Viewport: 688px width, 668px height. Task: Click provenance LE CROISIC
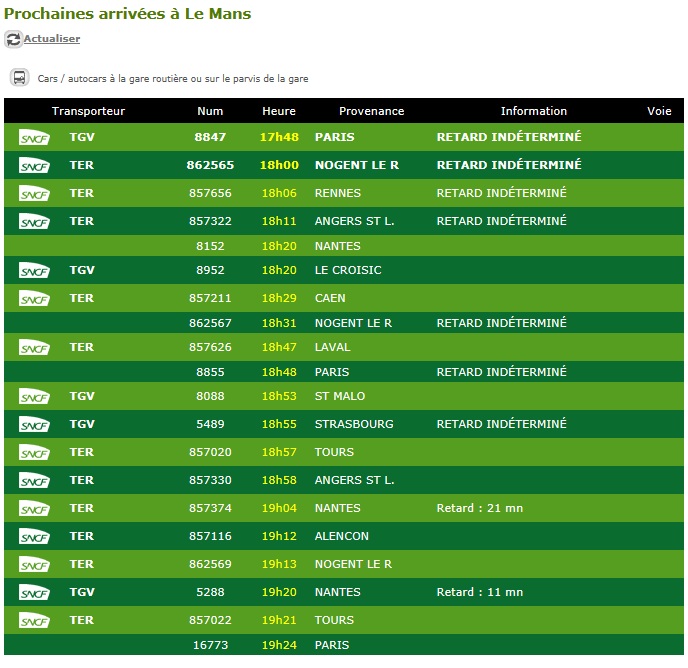click(348, 270)
